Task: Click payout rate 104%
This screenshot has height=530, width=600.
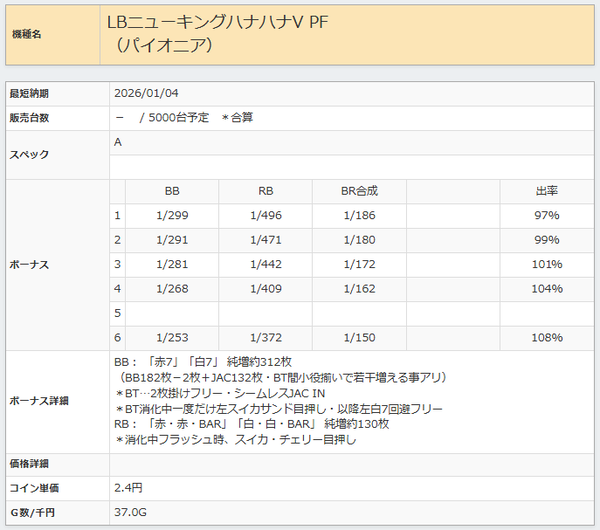Action: [x=547, y=289]
